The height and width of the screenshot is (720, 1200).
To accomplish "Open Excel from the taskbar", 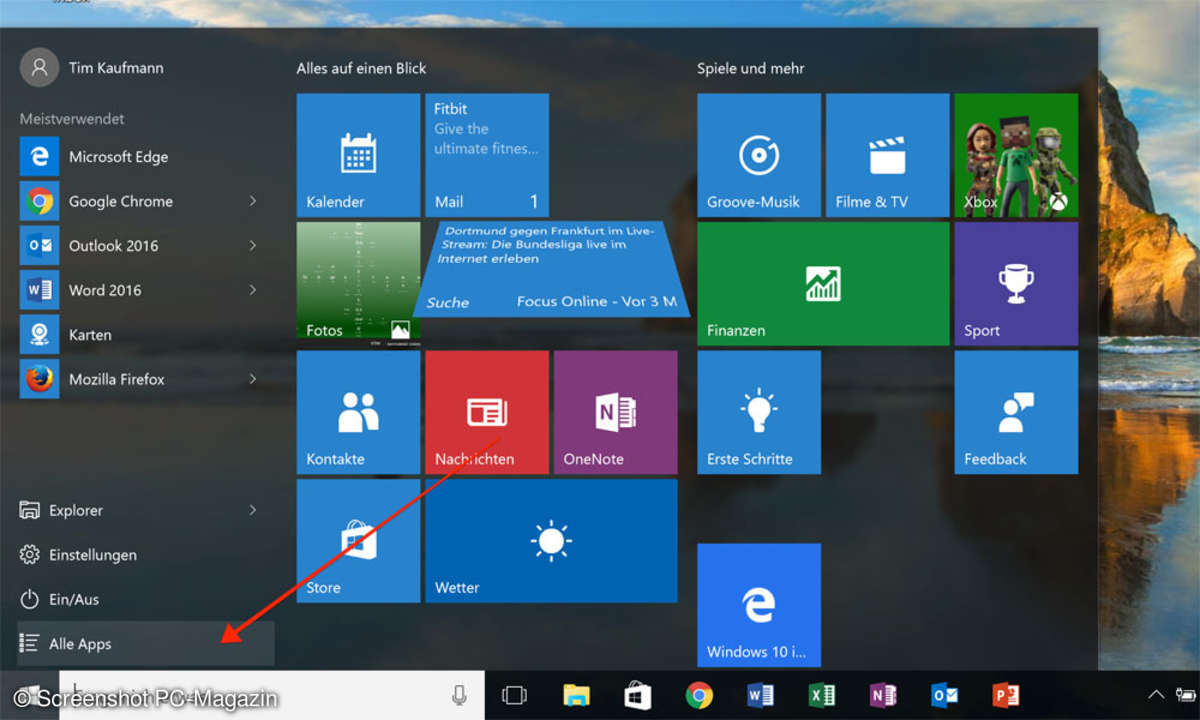I will pyautogui.click(x=821, y=695).
